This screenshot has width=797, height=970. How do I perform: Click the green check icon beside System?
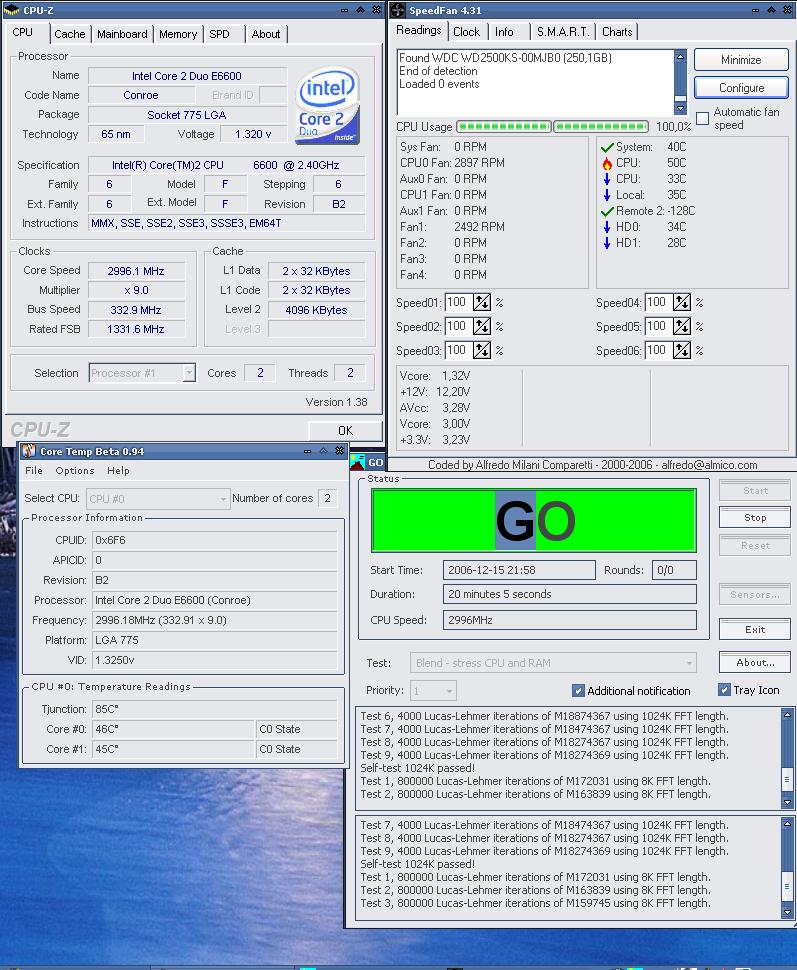tap(607, 147)
